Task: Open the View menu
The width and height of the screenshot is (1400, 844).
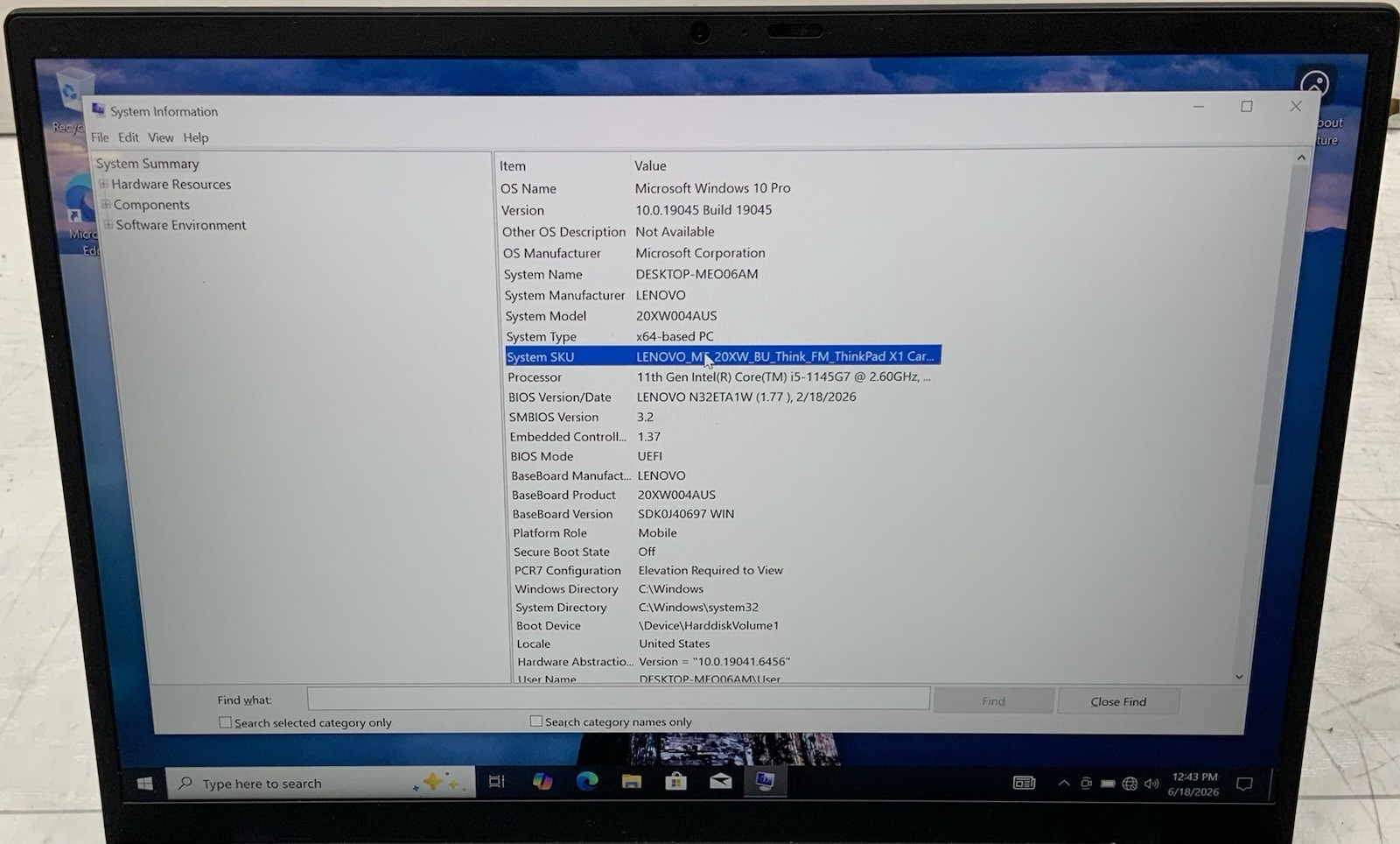Action: pos(160,137)
